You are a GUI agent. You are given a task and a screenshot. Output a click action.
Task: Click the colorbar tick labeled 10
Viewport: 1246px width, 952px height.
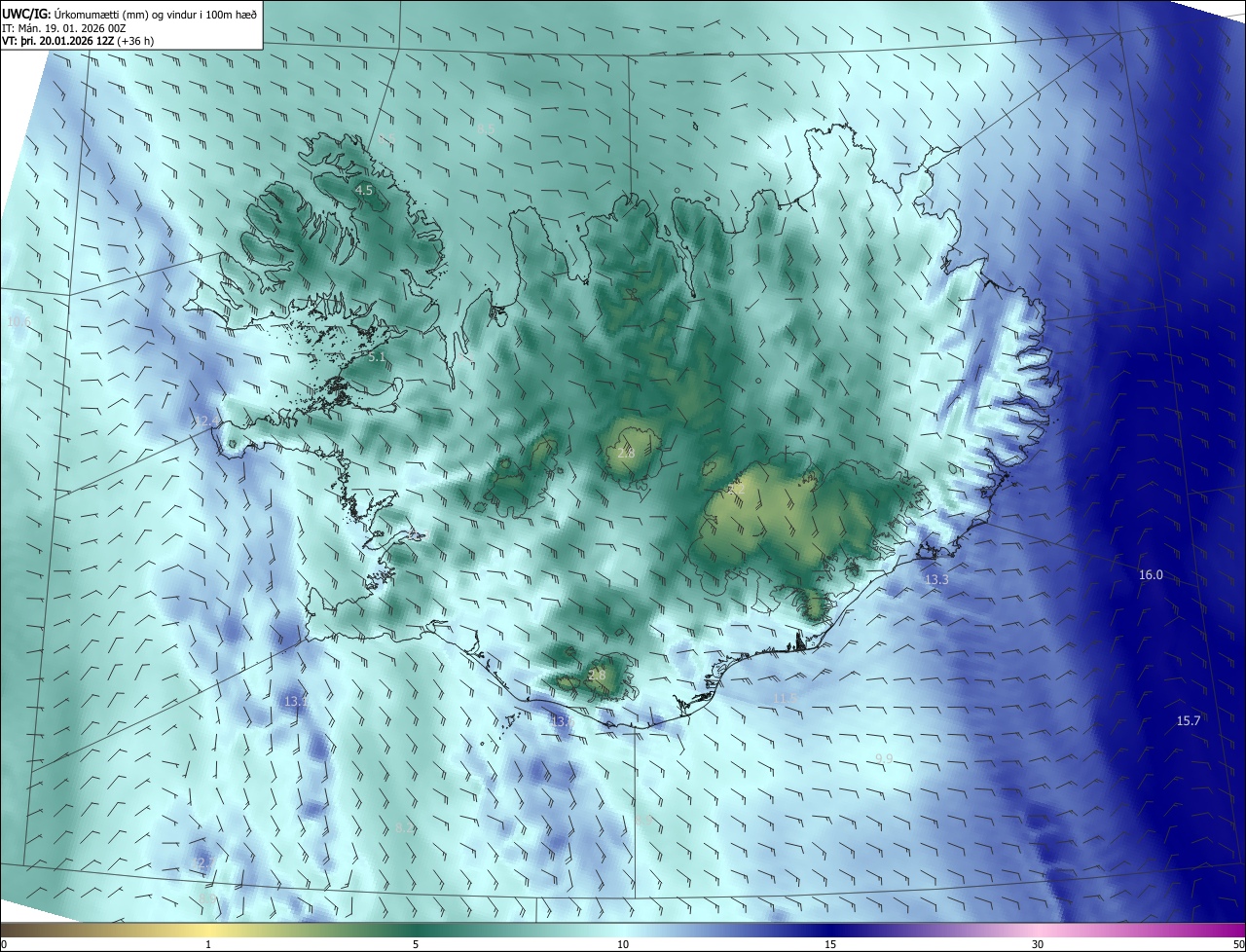click(623, 944)
